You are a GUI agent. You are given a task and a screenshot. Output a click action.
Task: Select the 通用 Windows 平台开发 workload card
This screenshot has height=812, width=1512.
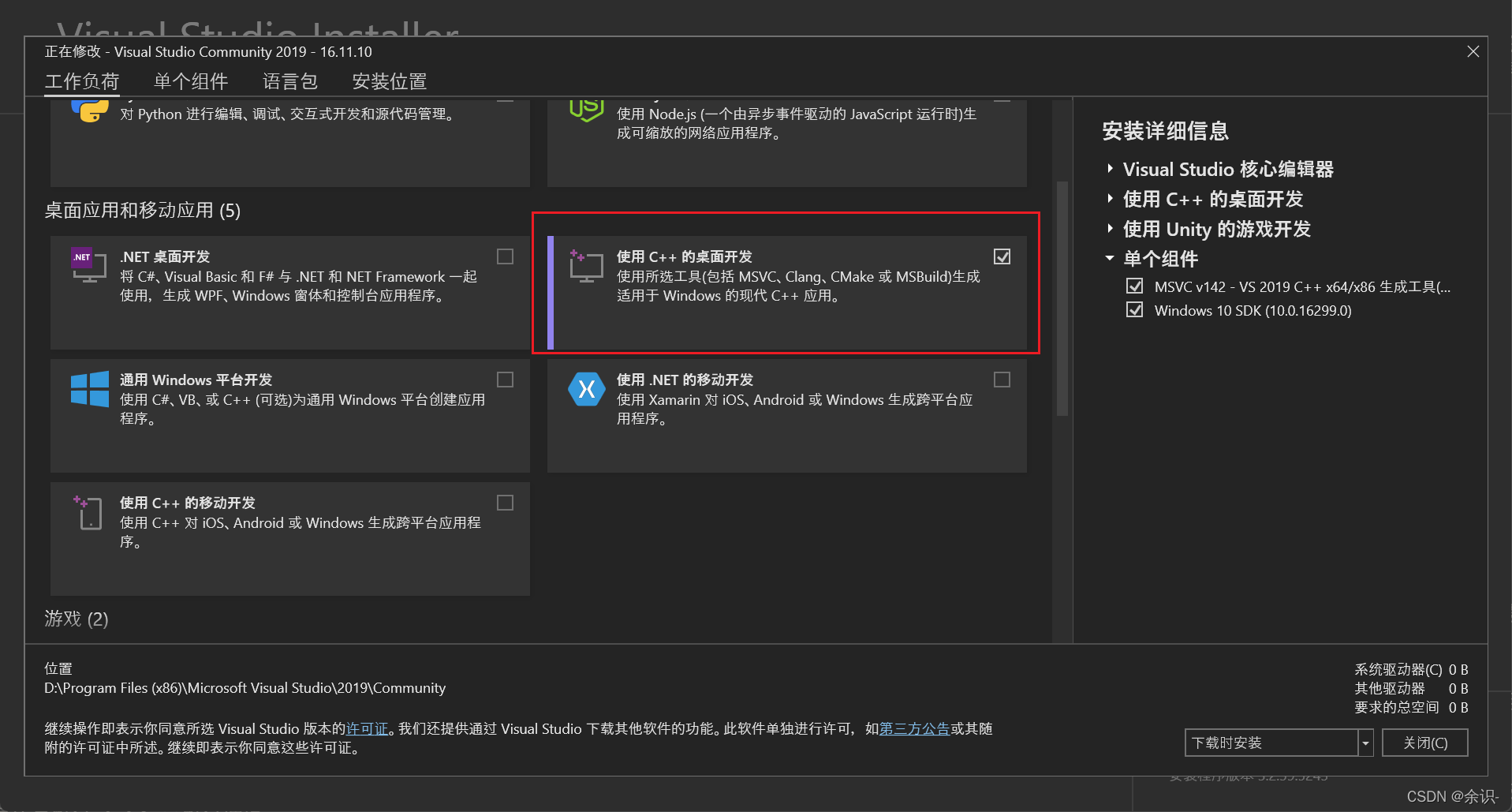pyautogui.click(x=290, y=416)
